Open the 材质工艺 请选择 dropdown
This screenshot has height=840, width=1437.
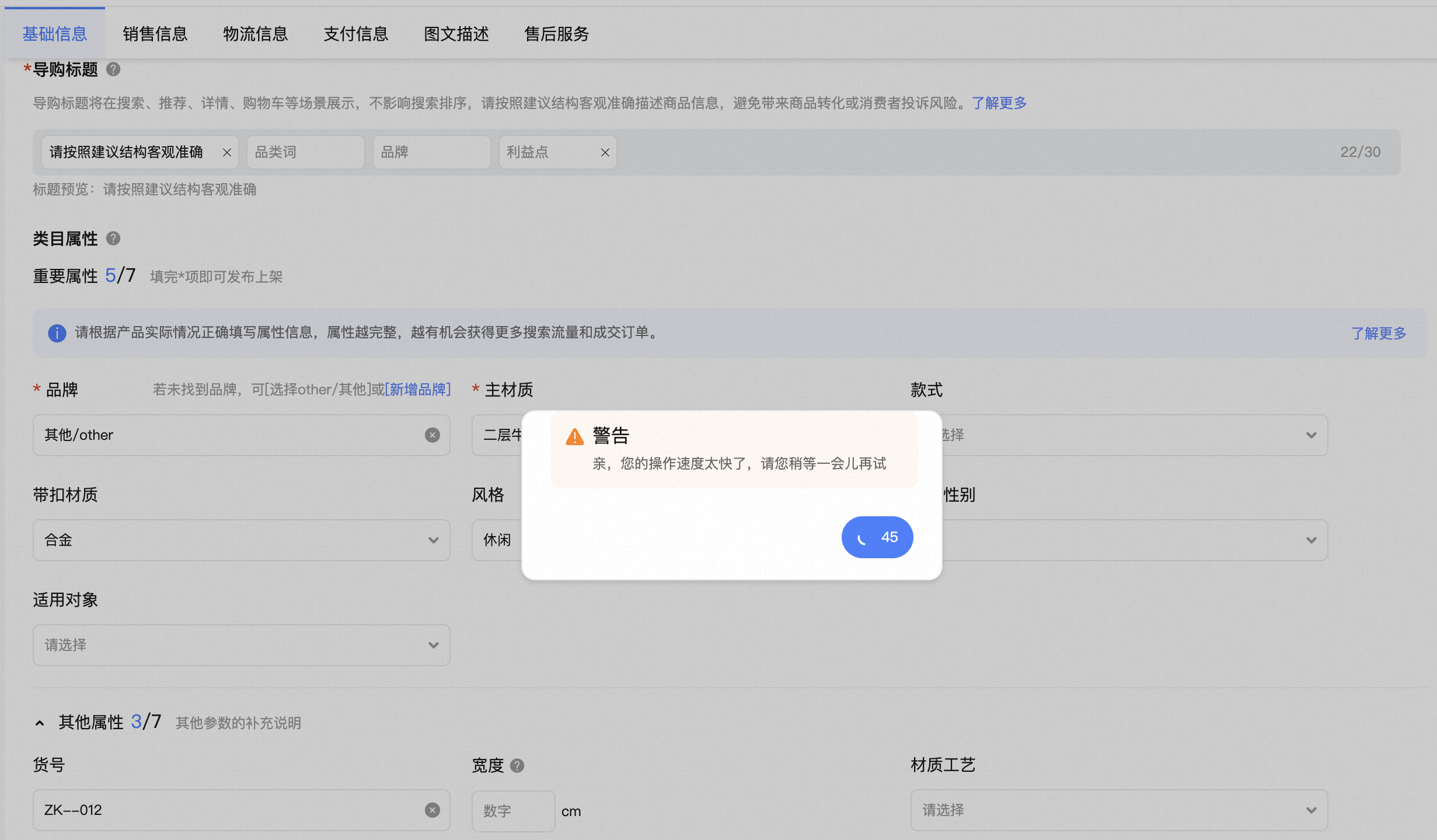click(1119, 810)
